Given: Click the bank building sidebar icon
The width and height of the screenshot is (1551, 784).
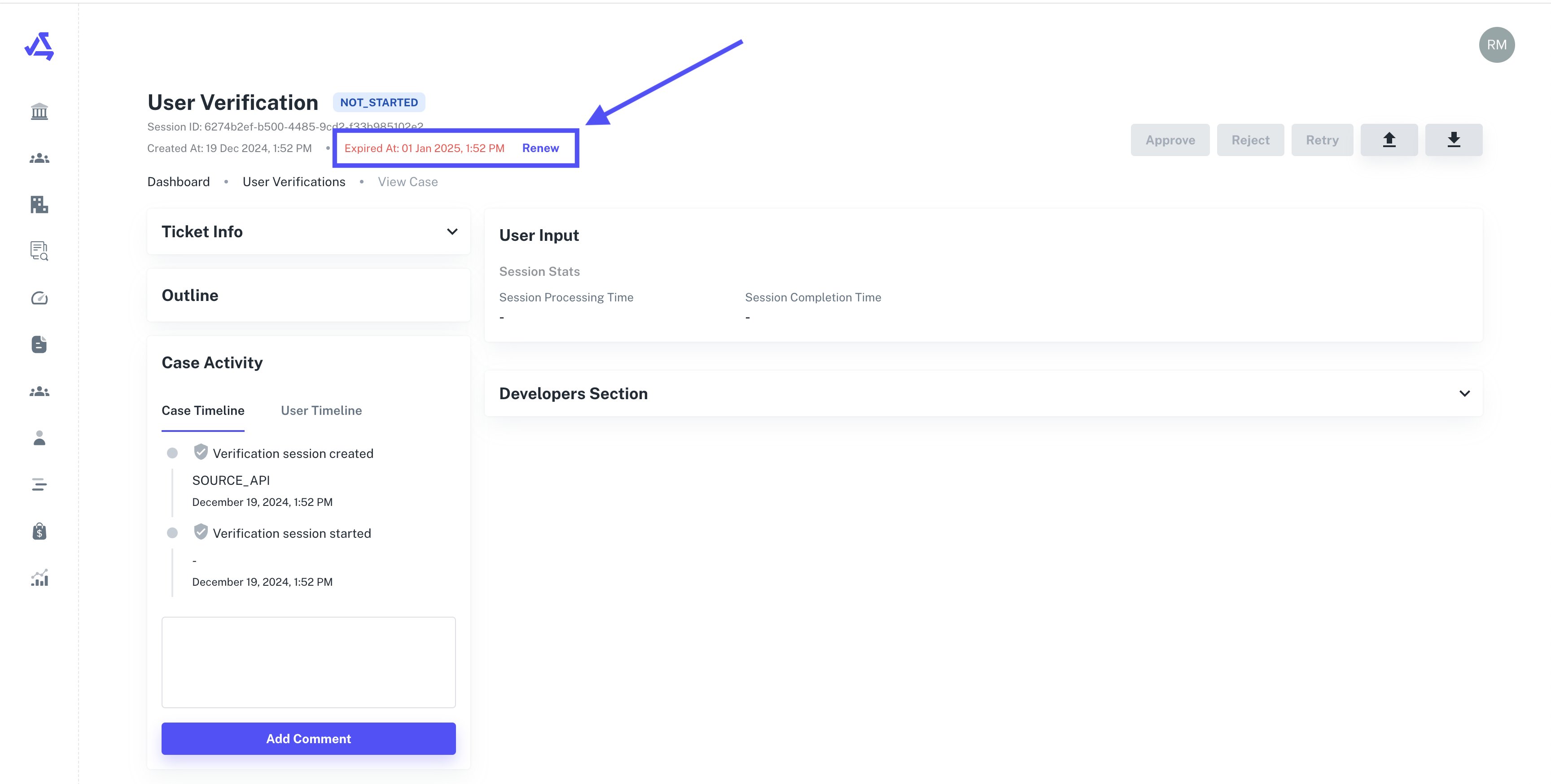Looking at the screenshot, I should (39, 111).
